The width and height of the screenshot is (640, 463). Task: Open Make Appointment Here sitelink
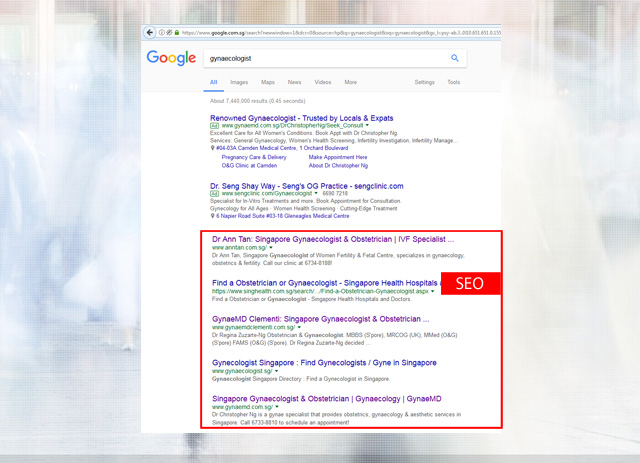point(338,157)
